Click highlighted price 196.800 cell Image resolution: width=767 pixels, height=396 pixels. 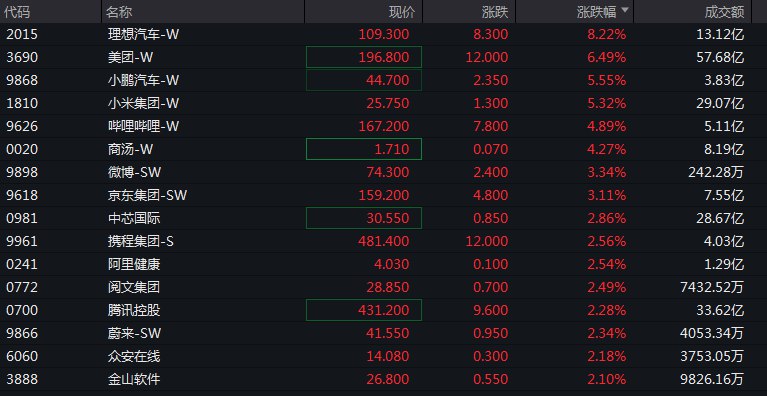pyautogui.click(x=364, y=57)
